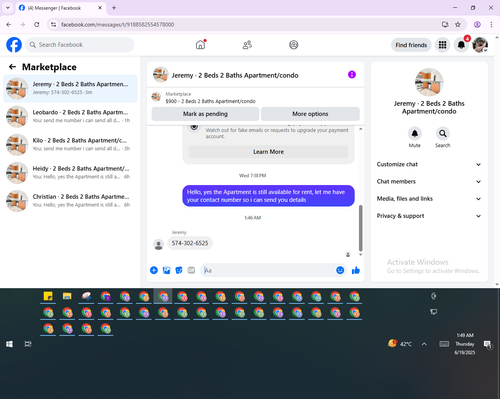Search in conversation magnifier icon
The height and width of the screenshot is (399, 500).
coord(443,134)
